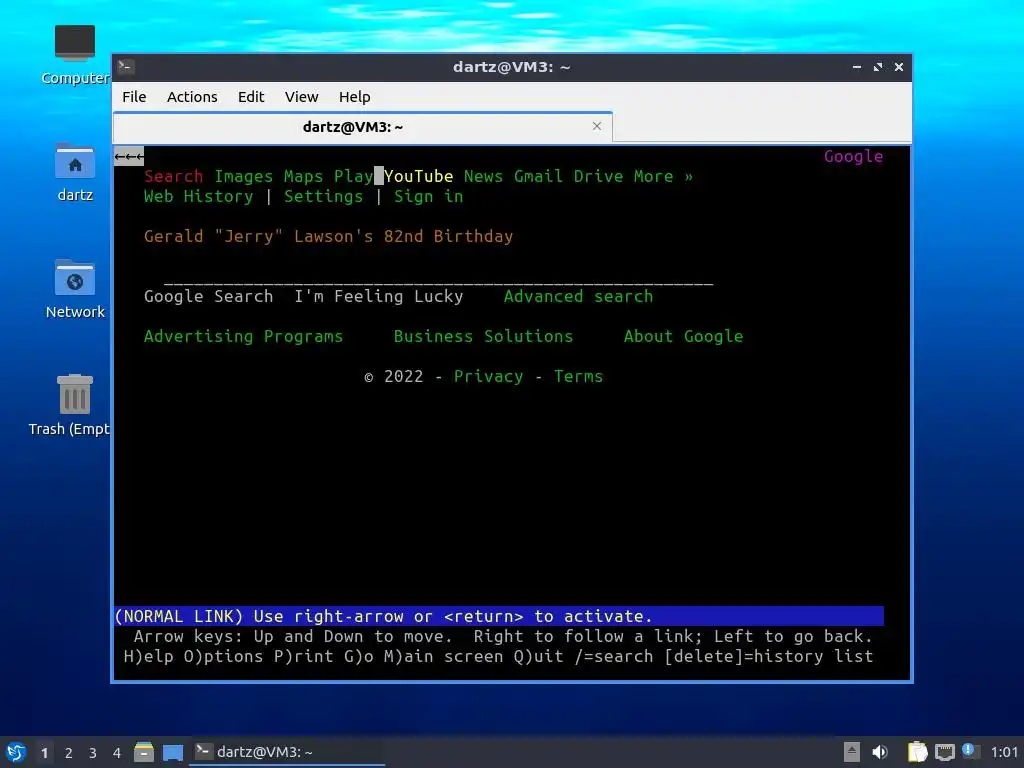The width and height of the screenshot is (1024, 768).
Task: Click the Sign in link
Action: point(428,197)
